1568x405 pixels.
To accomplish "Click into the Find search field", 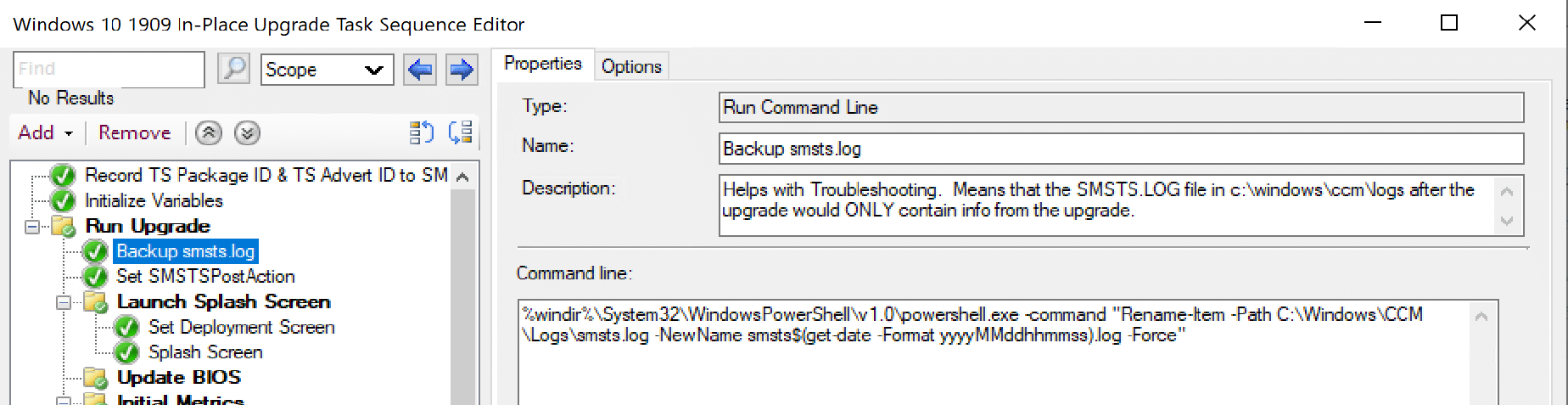I will (109, 69).
